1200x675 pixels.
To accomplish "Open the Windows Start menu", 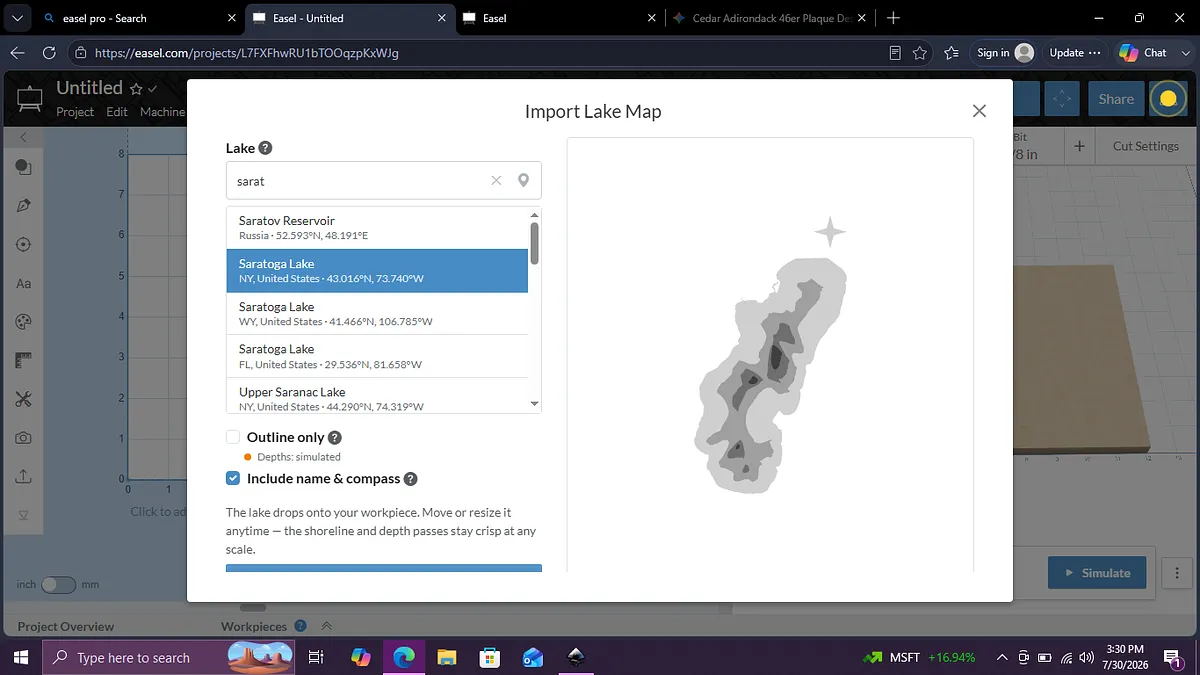I will (20, 657).
